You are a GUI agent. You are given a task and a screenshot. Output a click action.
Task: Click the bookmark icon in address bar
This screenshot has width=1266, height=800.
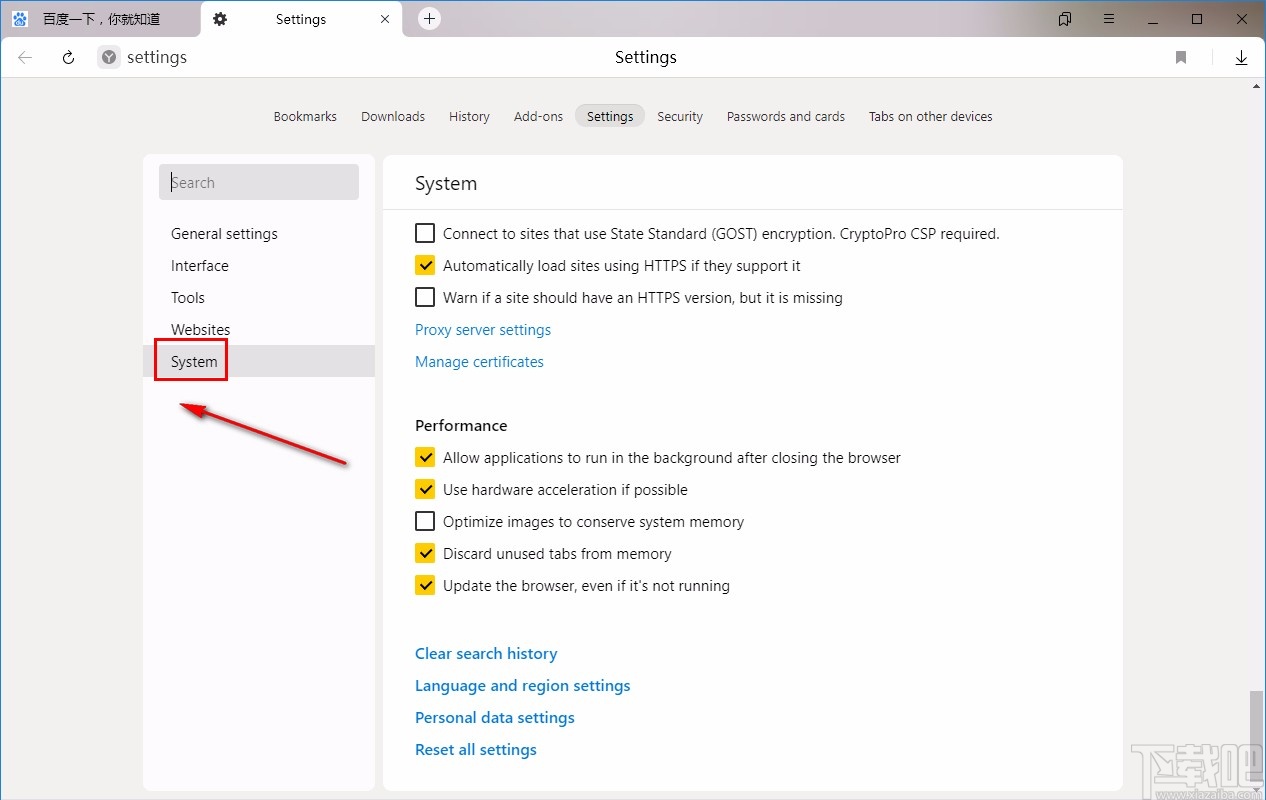(x=1181, y=58)
